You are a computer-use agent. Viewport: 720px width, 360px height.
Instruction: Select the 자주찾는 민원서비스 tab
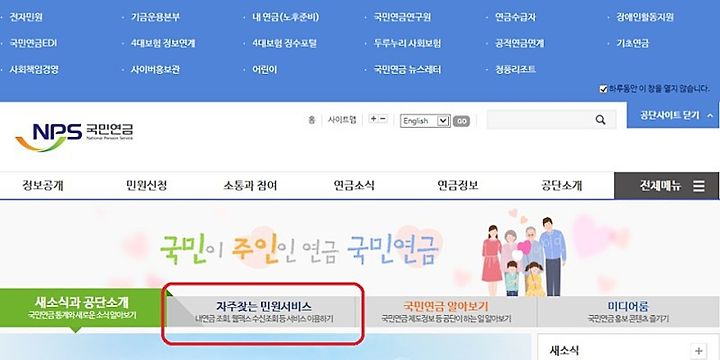point(264,312)
